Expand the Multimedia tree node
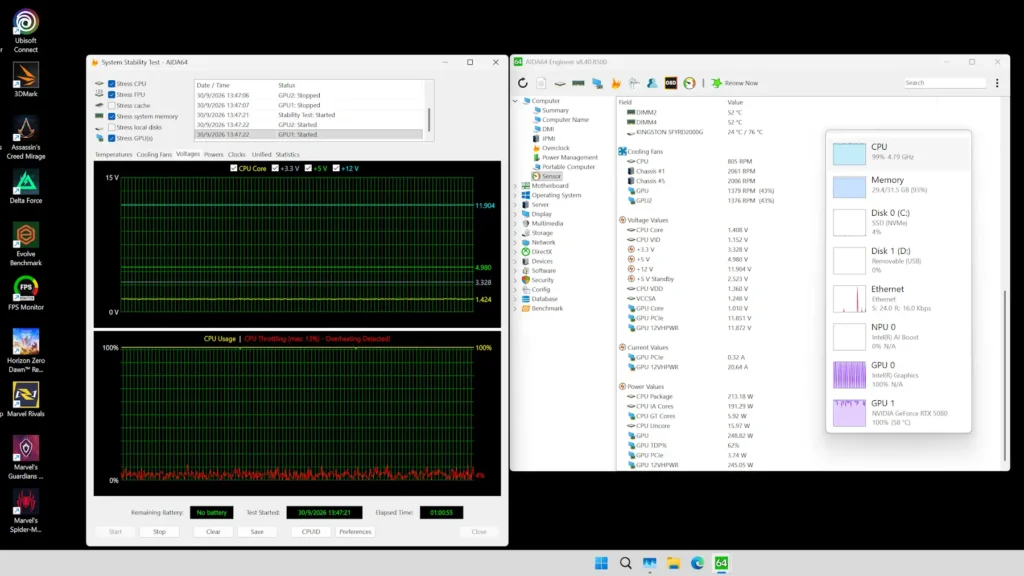 coord(515,223)
